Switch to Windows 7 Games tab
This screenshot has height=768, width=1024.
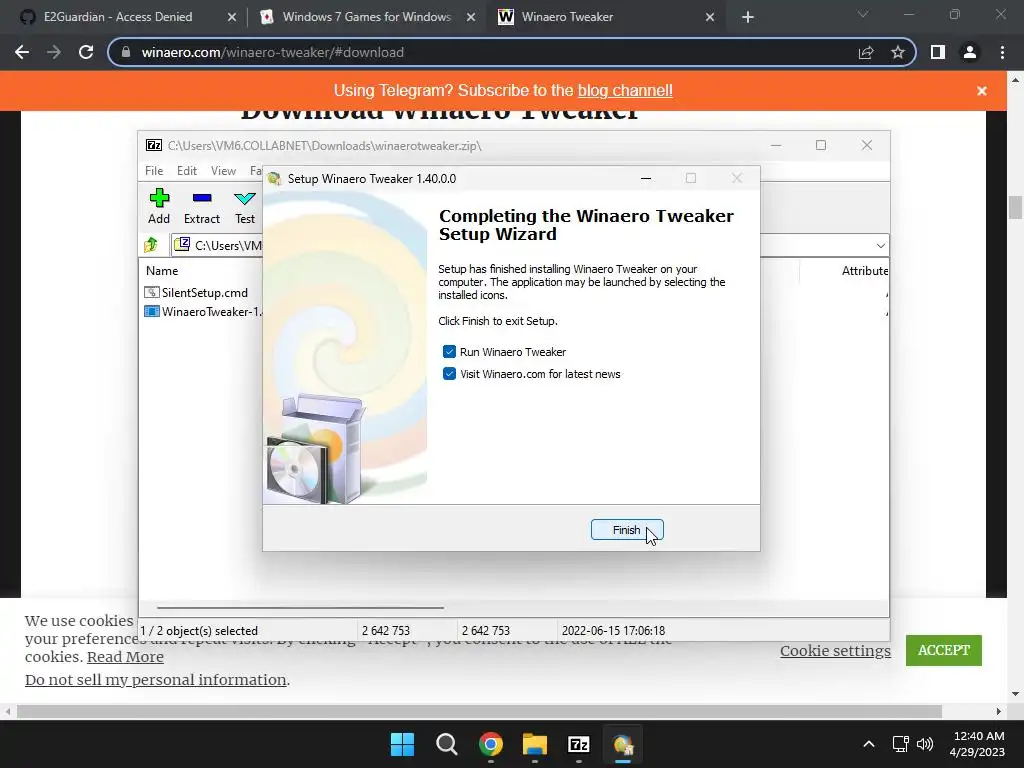[x=366, y=17]
